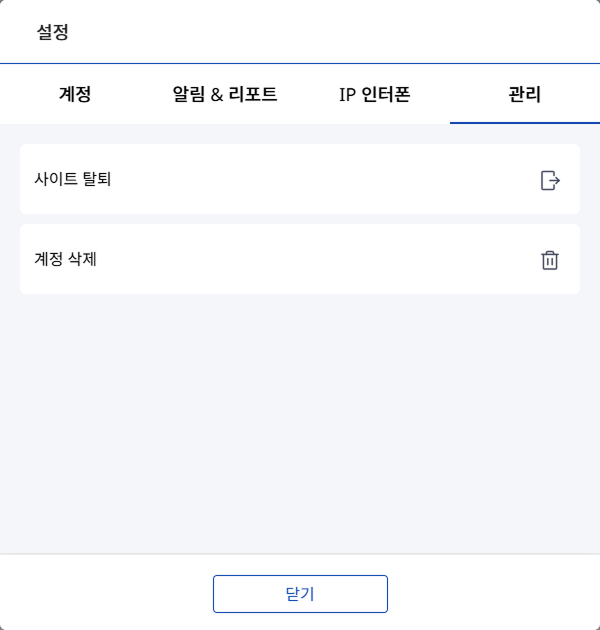Click the underlined 관리 management tab
This screenshot has height=630, width=600.
coord(525,95)
